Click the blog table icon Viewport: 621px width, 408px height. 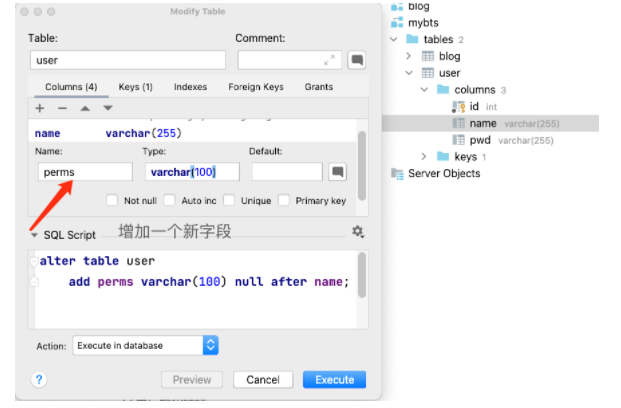[x=428, y=56]
